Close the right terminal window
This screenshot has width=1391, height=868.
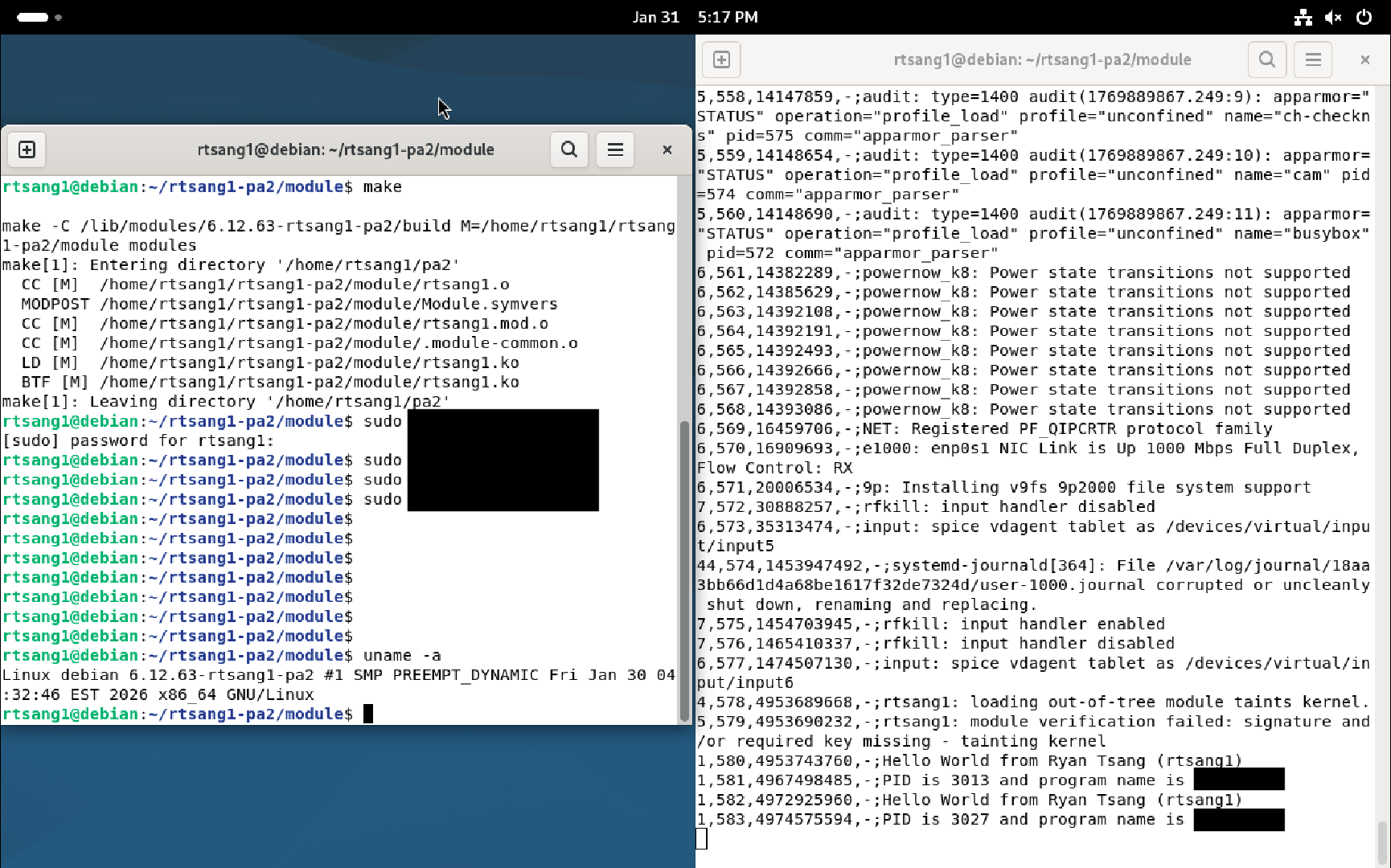pyautogui.click(x=1364, y=59)
